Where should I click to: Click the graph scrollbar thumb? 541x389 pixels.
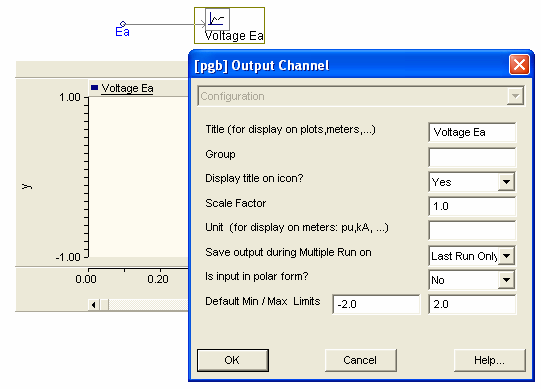point(104,305)
